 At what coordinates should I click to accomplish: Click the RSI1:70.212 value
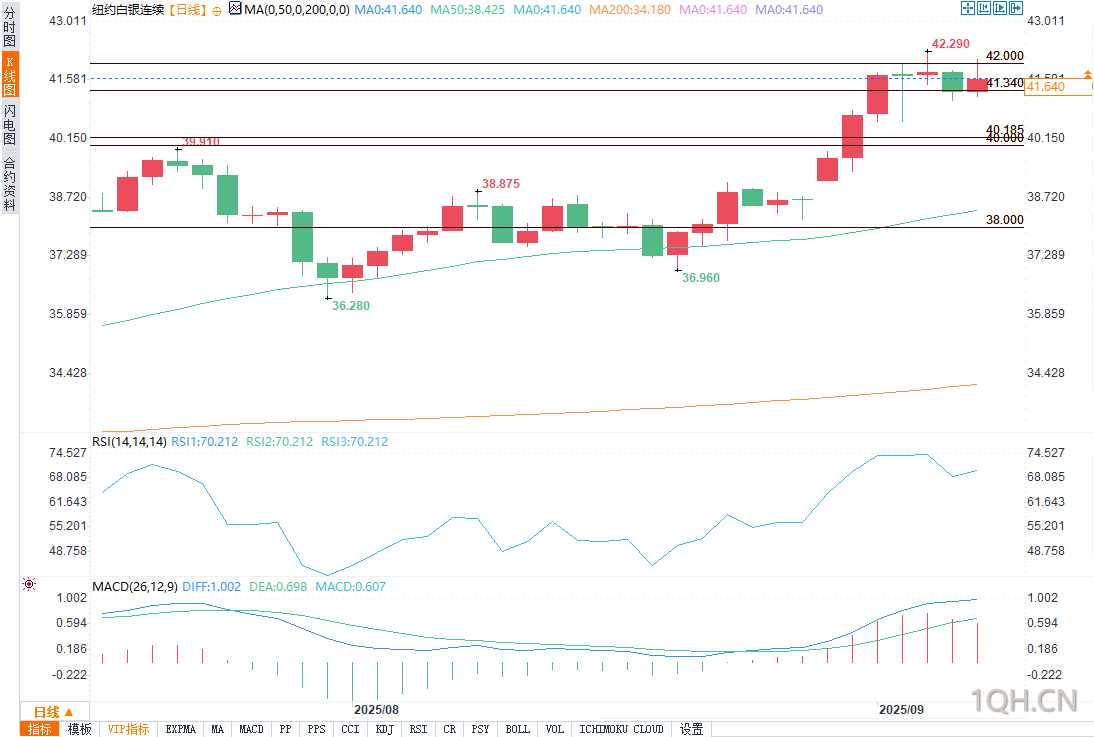(x=204, y=442)
